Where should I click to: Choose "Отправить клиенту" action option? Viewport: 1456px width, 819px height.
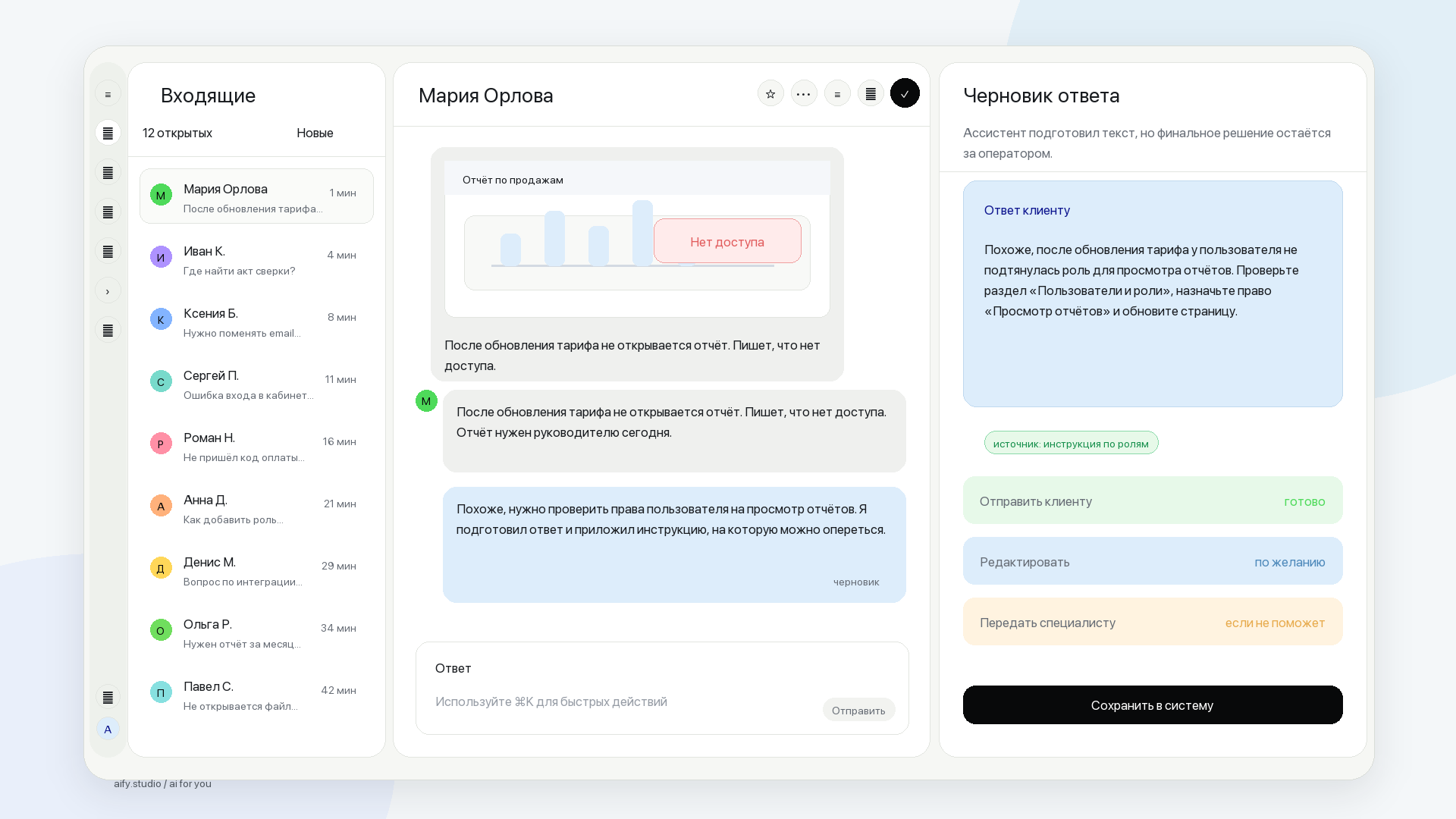coord(1153,500)
